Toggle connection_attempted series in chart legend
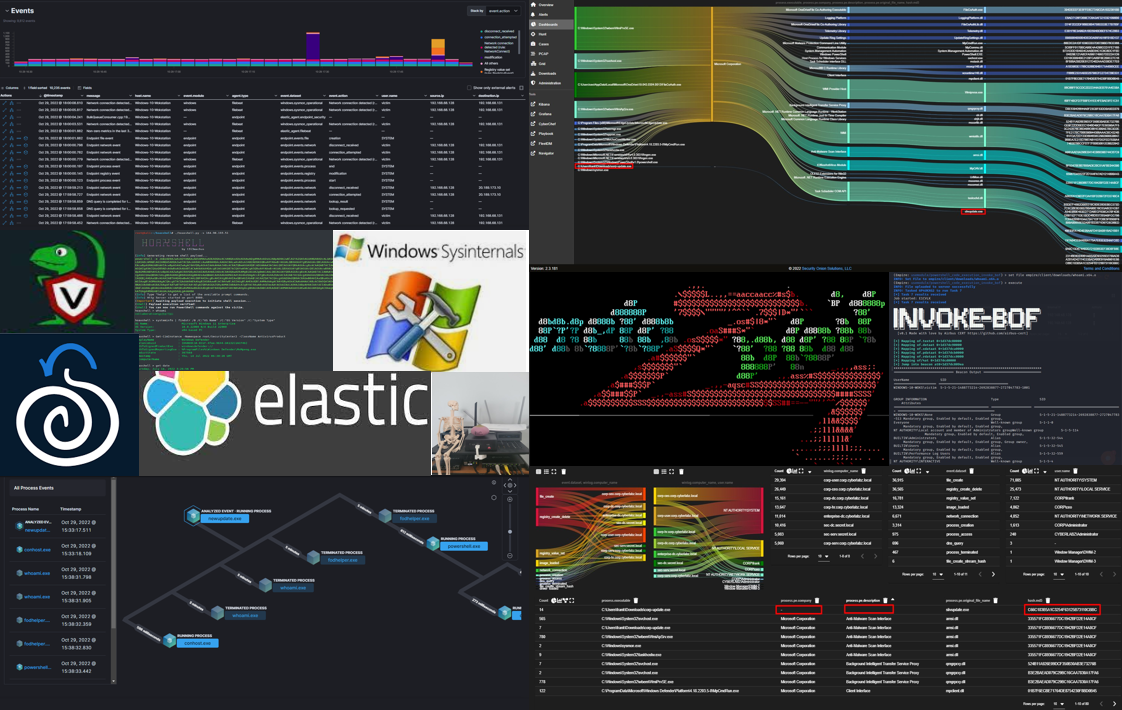Screen dimensions: 1122x710 499,37
